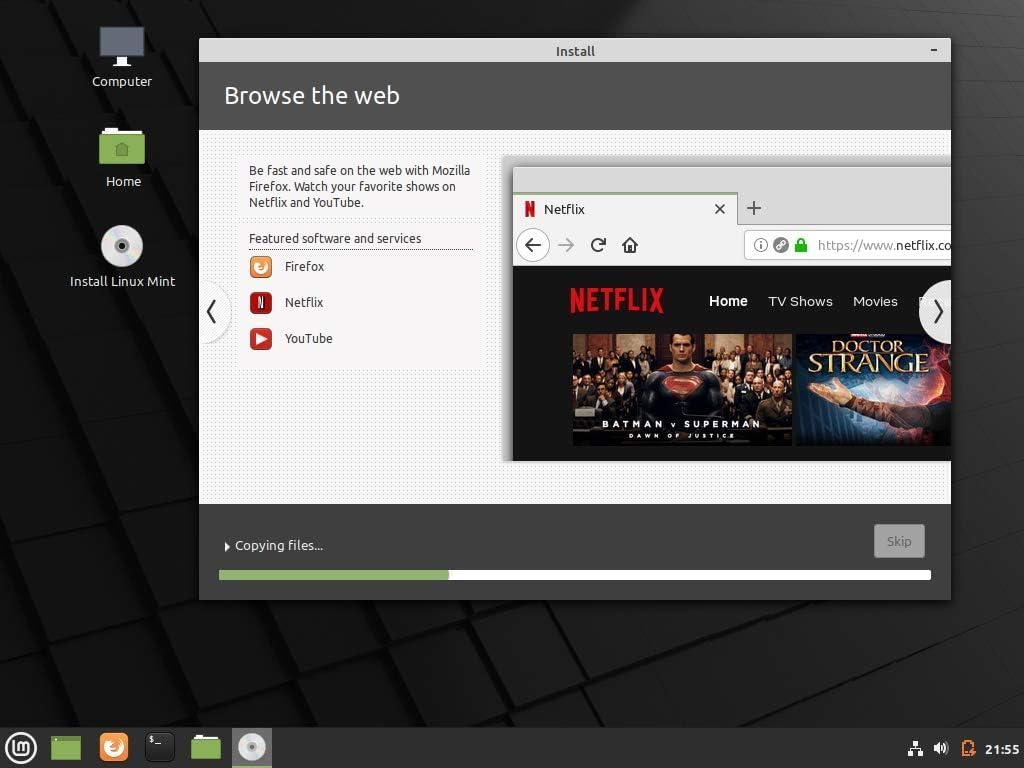This screenshot has height=768, width=1024.
Task: Open the clock showing 21:55
Action: pos(1002,749)
